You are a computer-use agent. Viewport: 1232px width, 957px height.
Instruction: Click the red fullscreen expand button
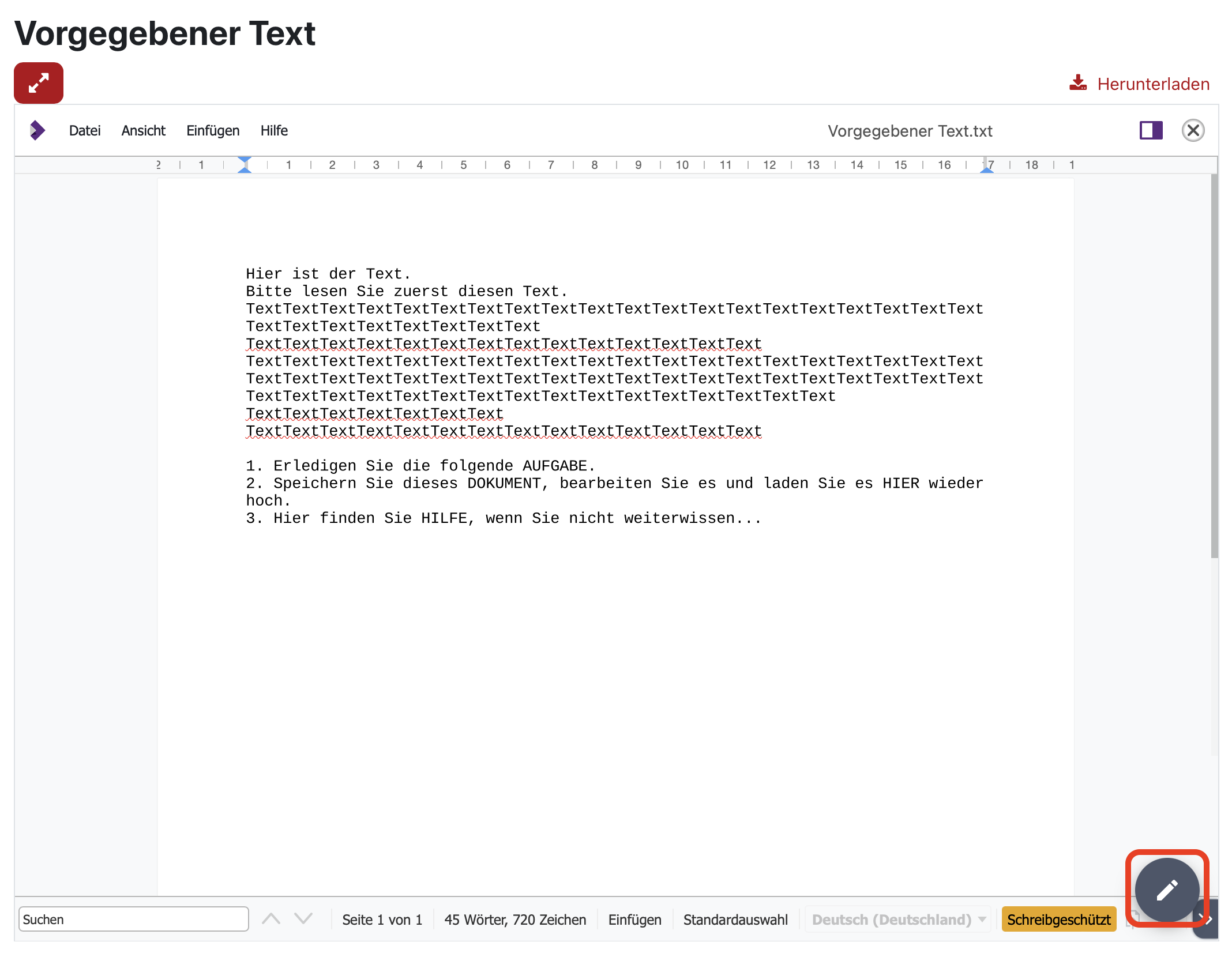[39, 83]
